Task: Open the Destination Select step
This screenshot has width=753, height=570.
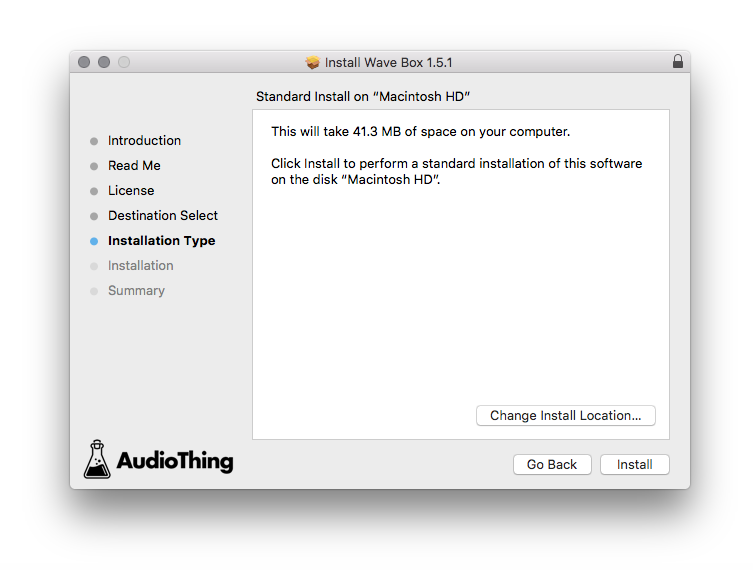Action: [x=163, y=216]
